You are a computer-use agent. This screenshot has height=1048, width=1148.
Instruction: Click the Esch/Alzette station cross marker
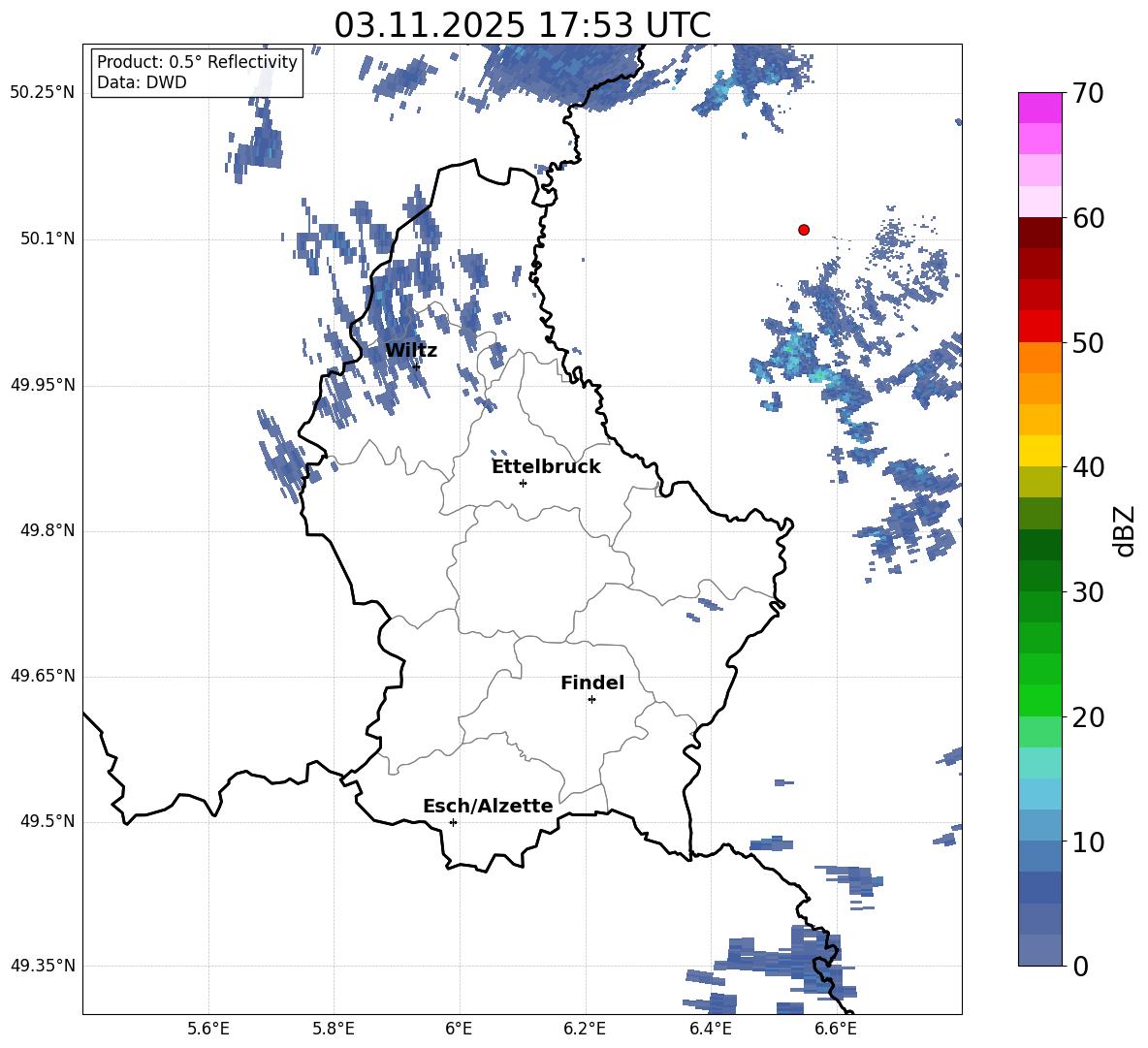(453, 822)
